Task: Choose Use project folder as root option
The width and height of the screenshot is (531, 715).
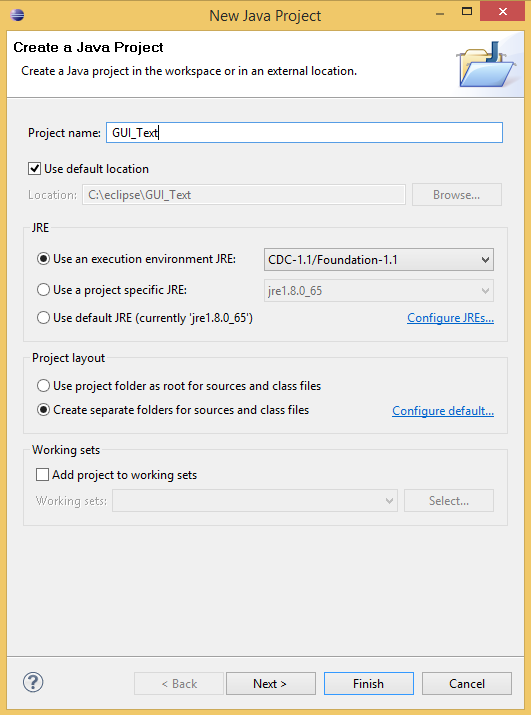Action: tap(43, 386)
